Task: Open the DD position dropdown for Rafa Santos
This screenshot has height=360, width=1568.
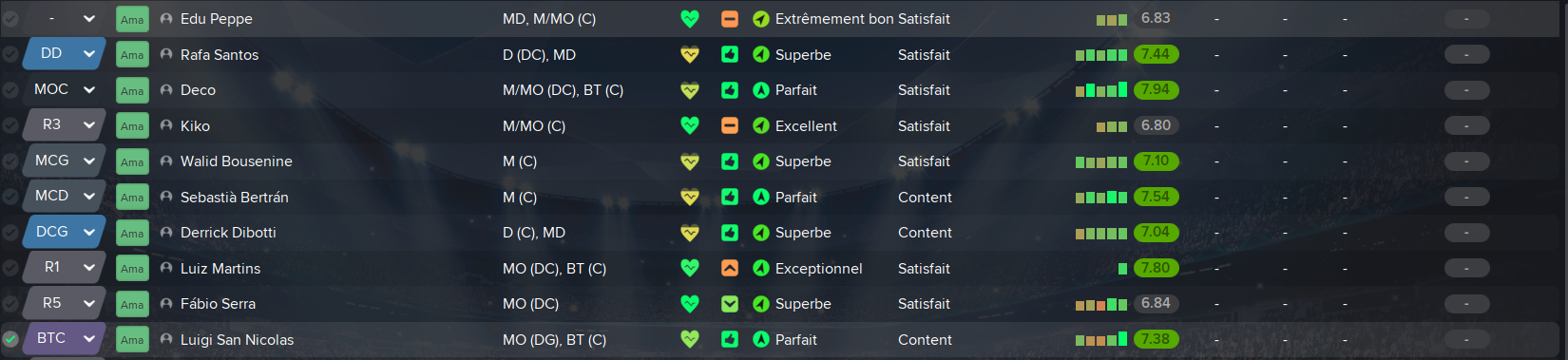Action: (x=65, y=54)
